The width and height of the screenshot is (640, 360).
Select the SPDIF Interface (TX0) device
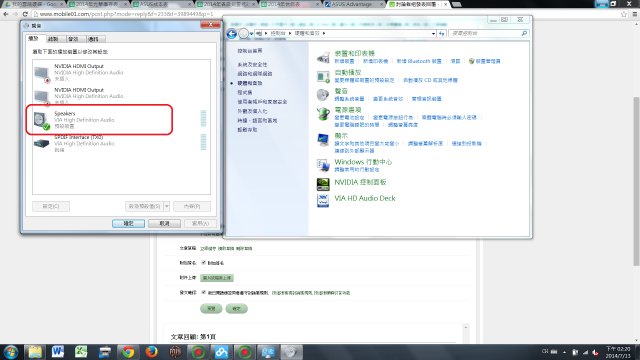121,143
